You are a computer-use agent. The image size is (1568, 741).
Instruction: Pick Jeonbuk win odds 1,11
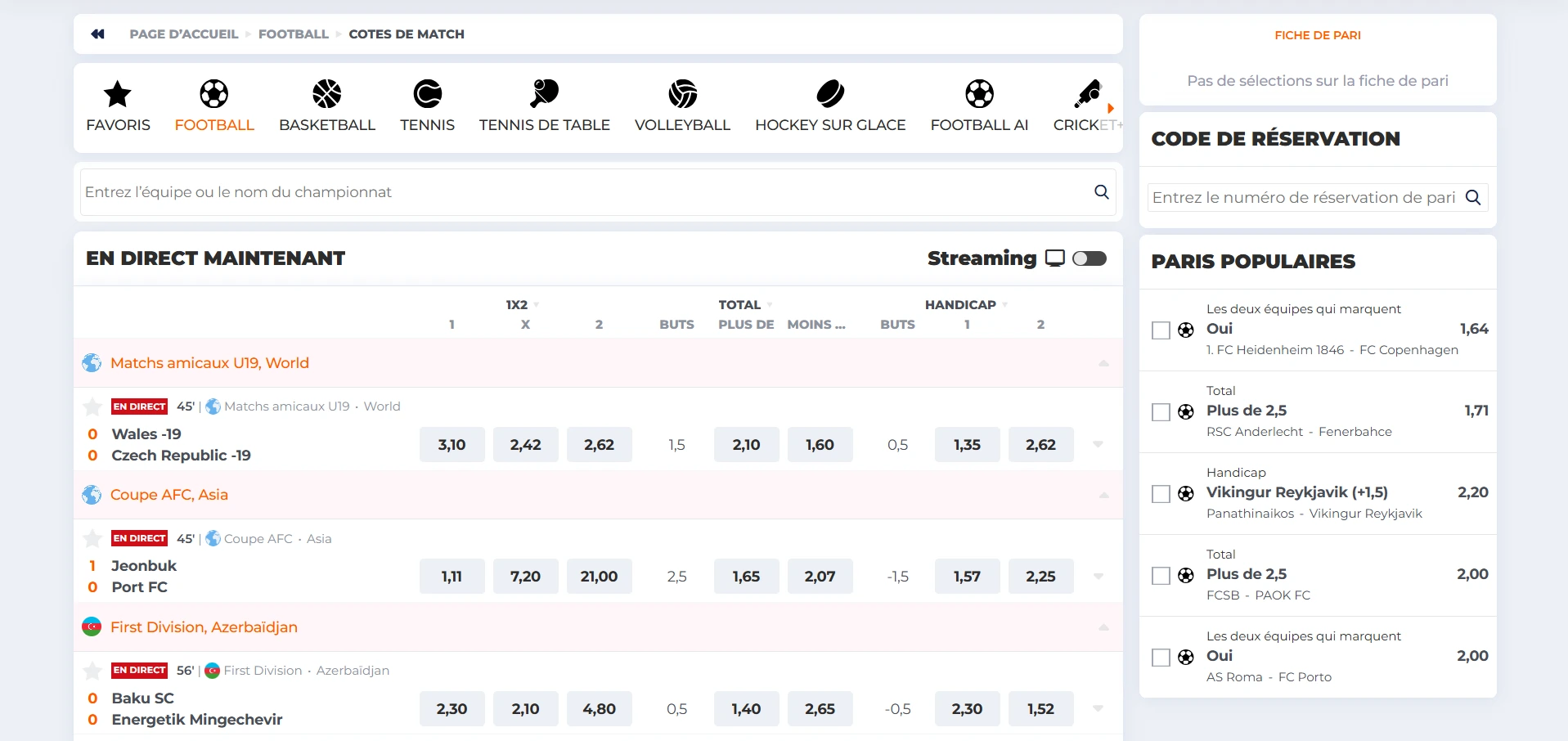[x=452, y=577]
